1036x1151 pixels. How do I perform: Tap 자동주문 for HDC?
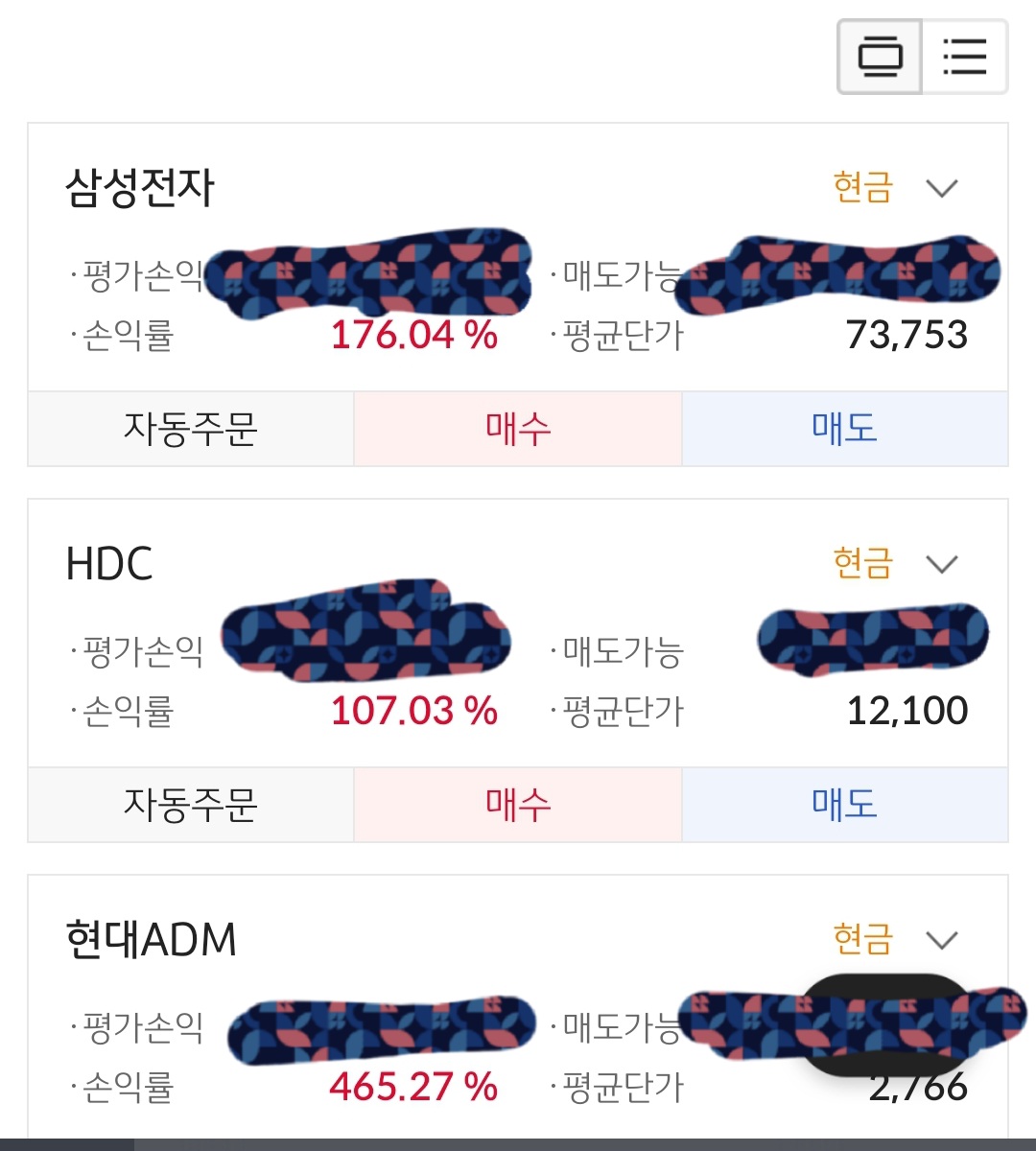(x=191, y=805)
